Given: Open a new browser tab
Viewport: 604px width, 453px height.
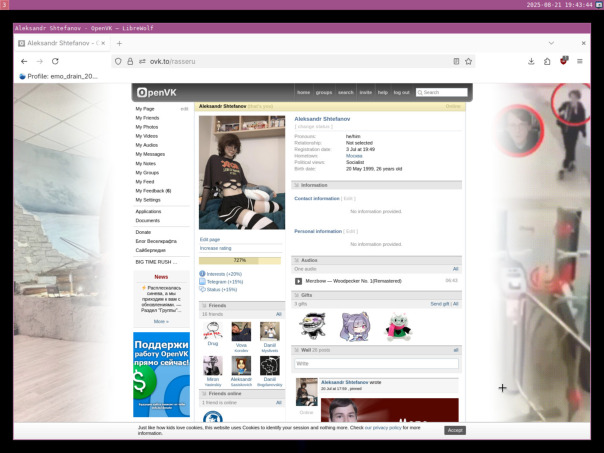Looking at the screenshot, I should pos(119,43).
